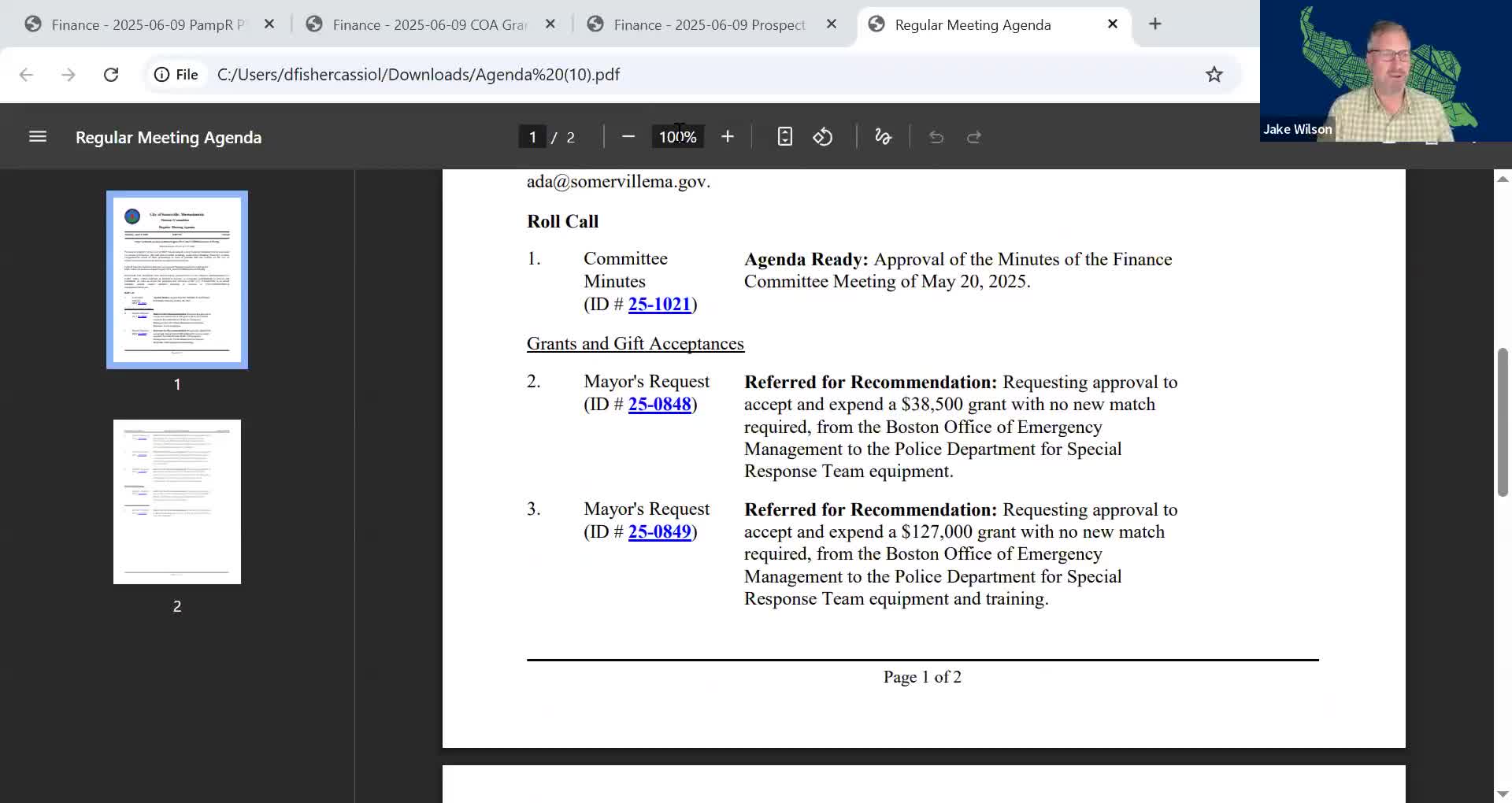This screenshot has width=1512, height=803.
Task: Click the fit to page icon
Action: (x=784, y=137)
